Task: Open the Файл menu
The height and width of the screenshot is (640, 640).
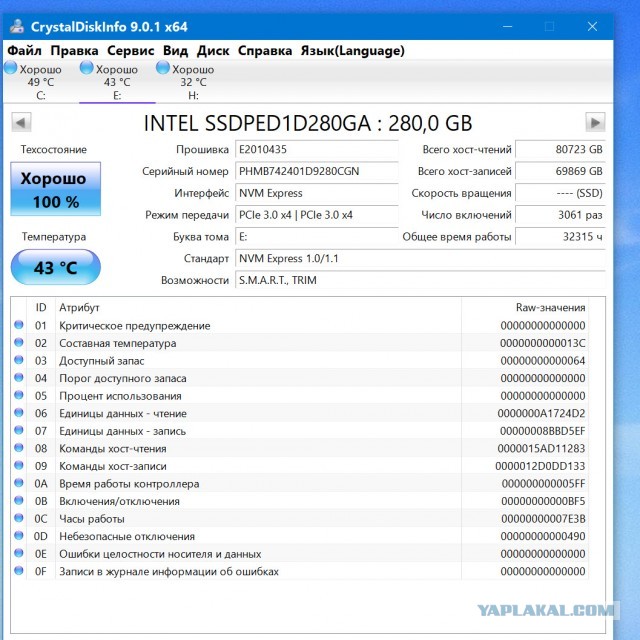Action: 24,51
